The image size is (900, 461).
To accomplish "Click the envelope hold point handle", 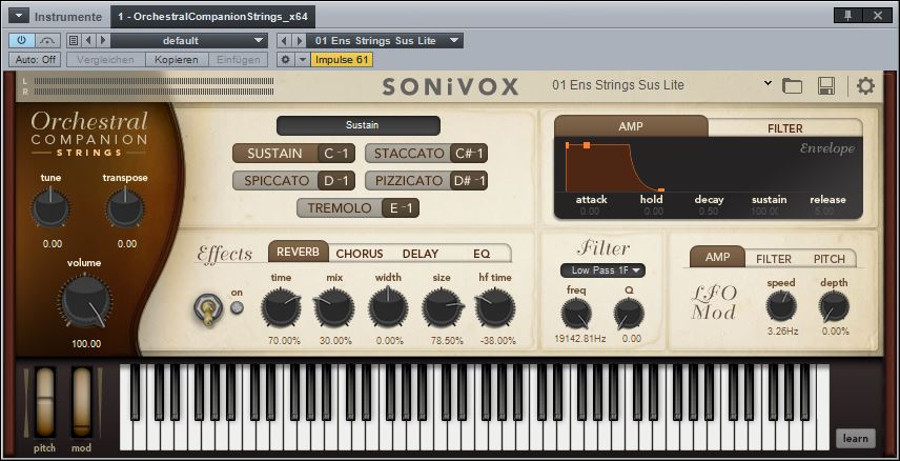I will [587, 146].
